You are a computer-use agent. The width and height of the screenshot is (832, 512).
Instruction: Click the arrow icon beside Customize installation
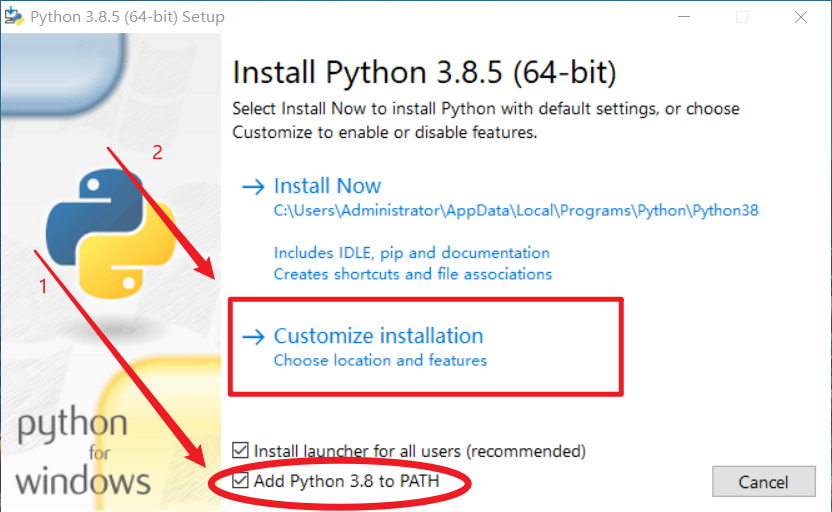(255, 336)
